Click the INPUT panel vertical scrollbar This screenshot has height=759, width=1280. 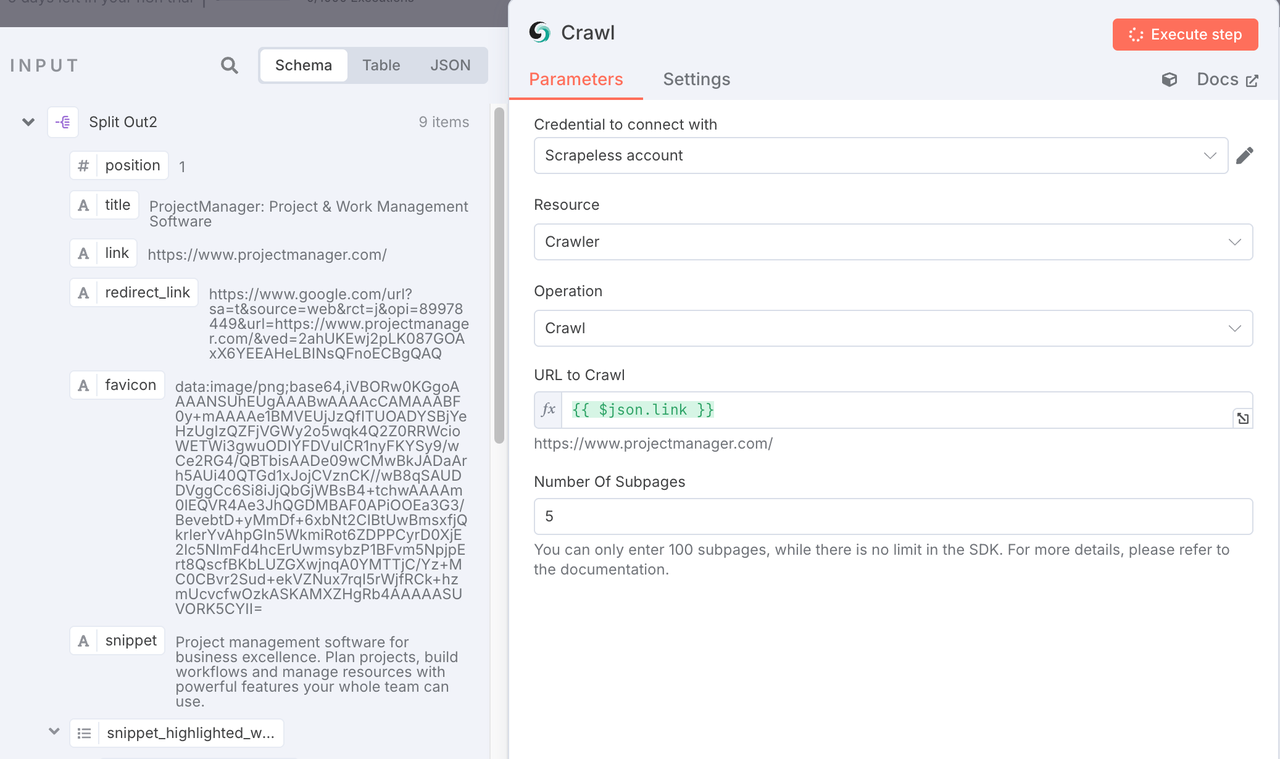pyautogui.click(x=499, y=275)
